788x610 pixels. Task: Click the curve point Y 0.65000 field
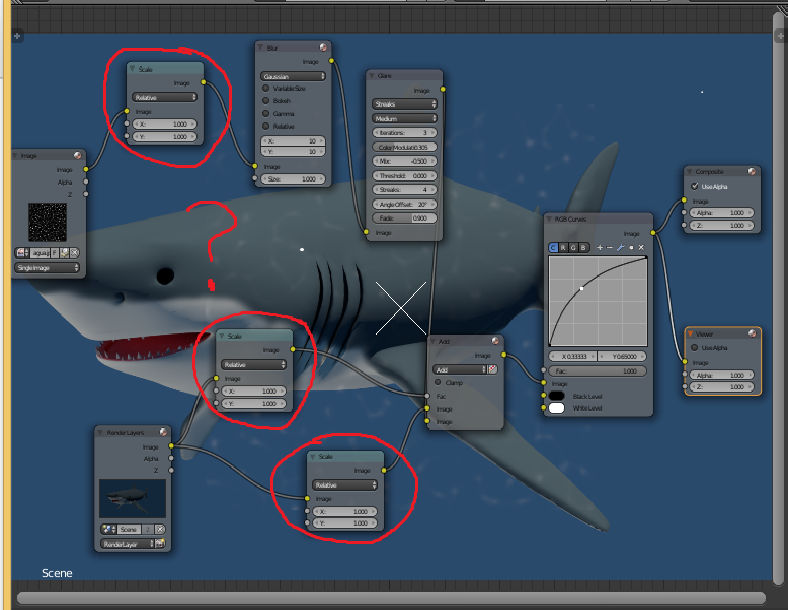(622, 356)
